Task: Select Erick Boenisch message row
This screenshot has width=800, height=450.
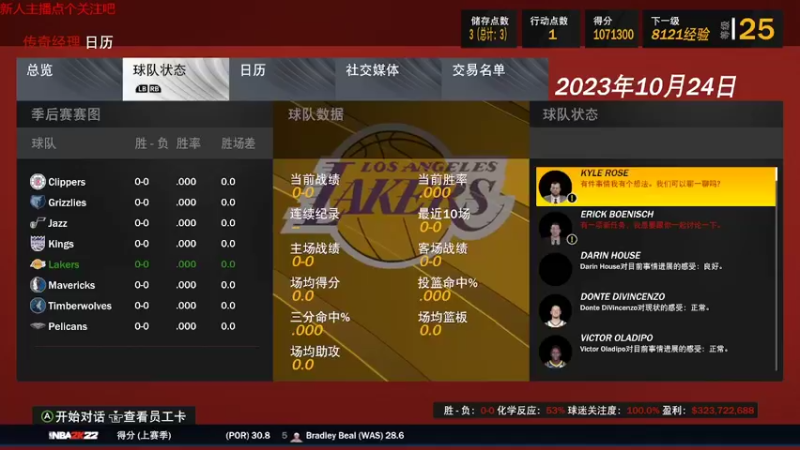Action: [656, 228]
